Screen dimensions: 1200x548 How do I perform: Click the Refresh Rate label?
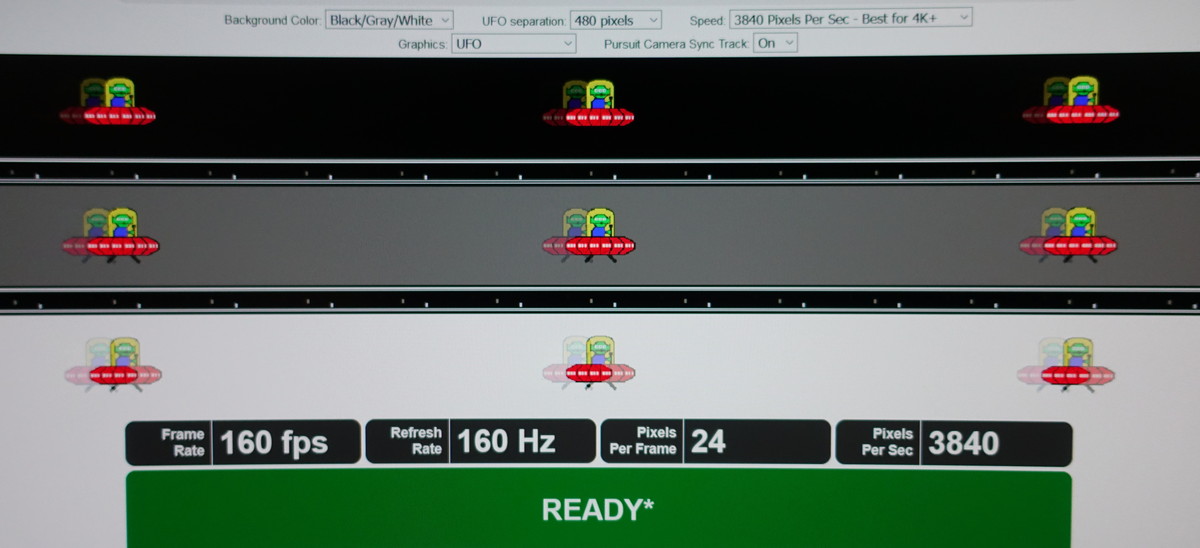pyautogui.click(x=416, y=441)
